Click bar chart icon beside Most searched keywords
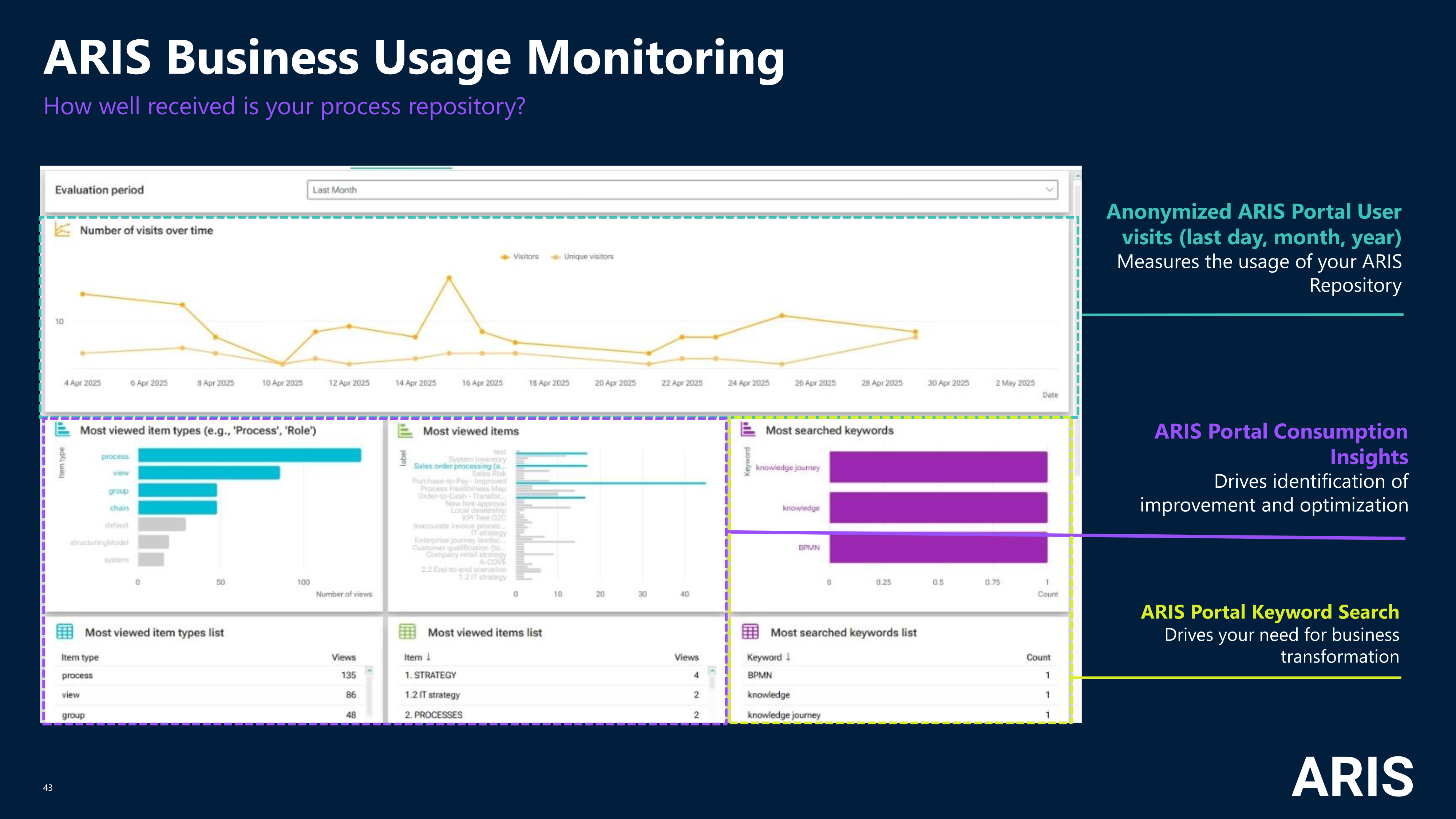This screenshot has width=1456, height=819. (748, 430)
